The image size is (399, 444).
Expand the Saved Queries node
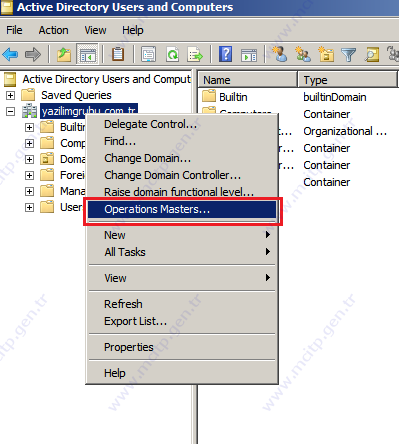click(10, 95)
